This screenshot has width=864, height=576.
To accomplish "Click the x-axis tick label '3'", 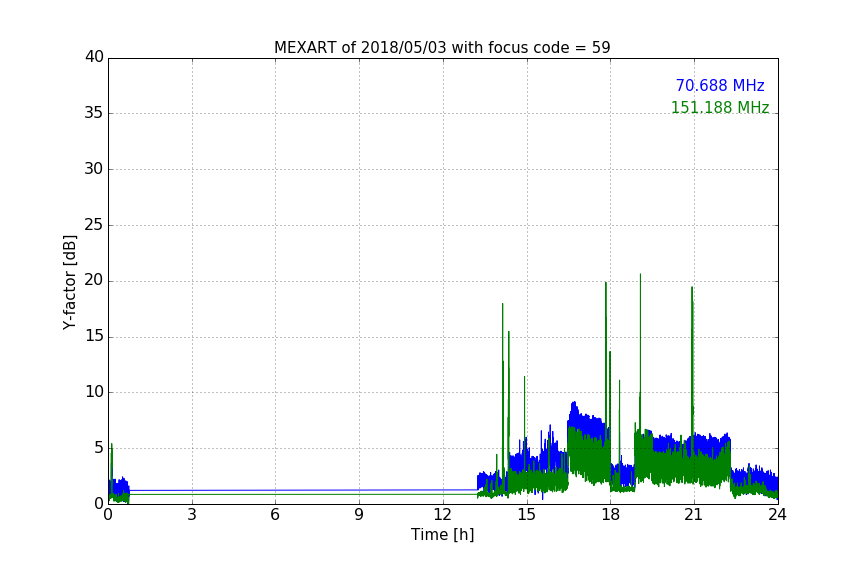I will 192,515.
